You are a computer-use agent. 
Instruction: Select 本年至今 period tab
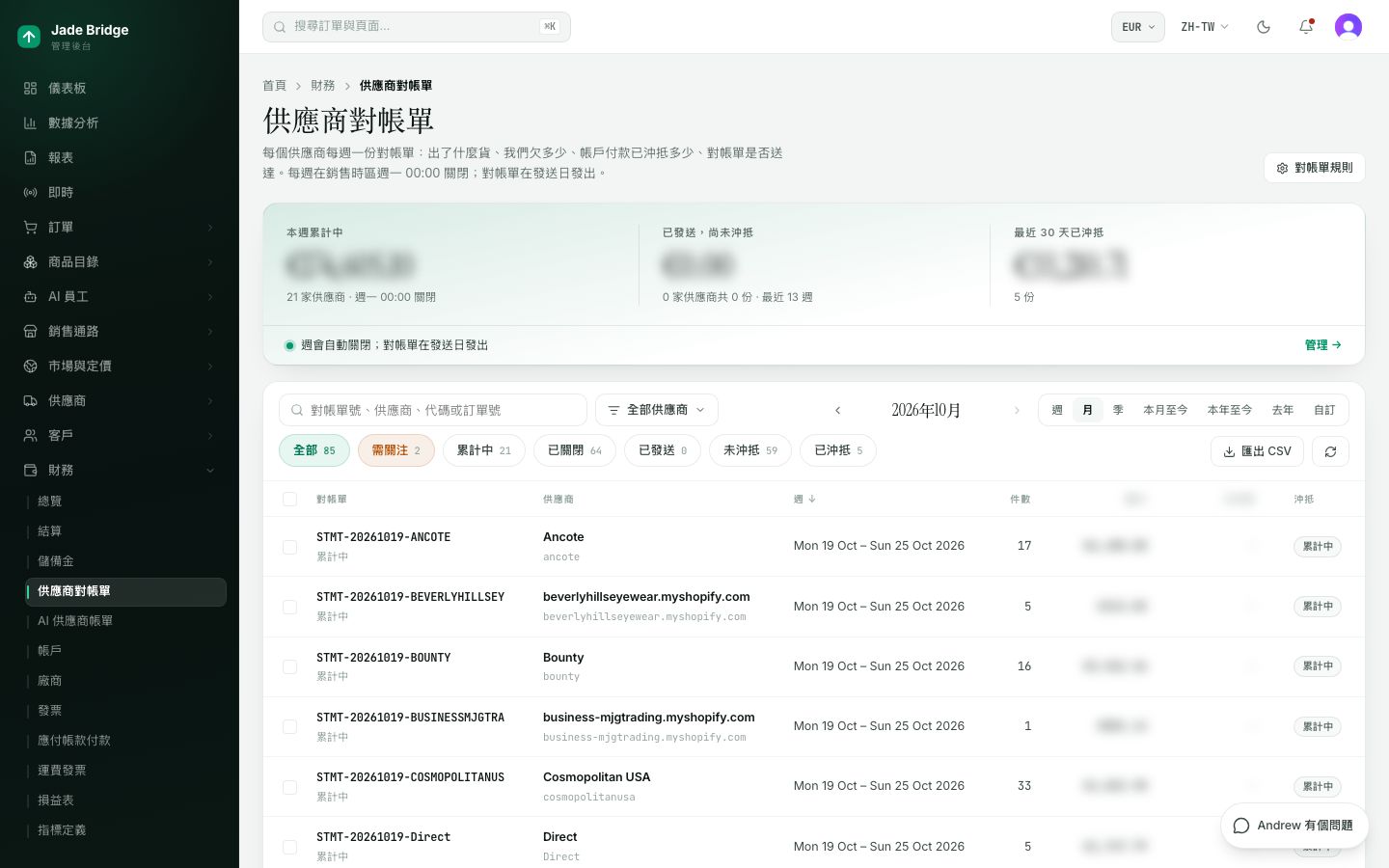point(1230,410)
